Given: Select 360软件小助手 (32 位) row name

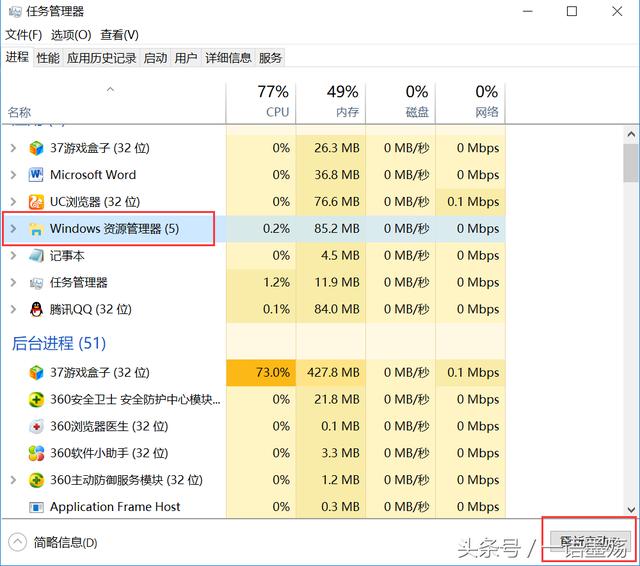Looking at the screenshot, I should [x=109, y=453].
